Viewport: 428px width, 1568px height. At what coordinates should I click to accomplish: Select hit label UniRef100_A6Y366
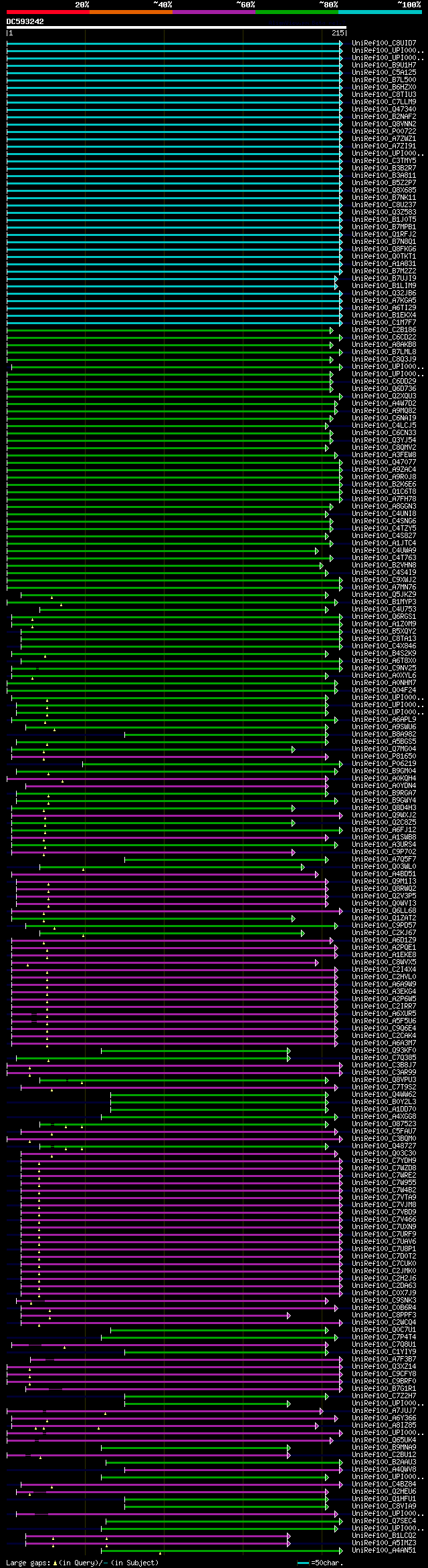[x=384, y=1418]
